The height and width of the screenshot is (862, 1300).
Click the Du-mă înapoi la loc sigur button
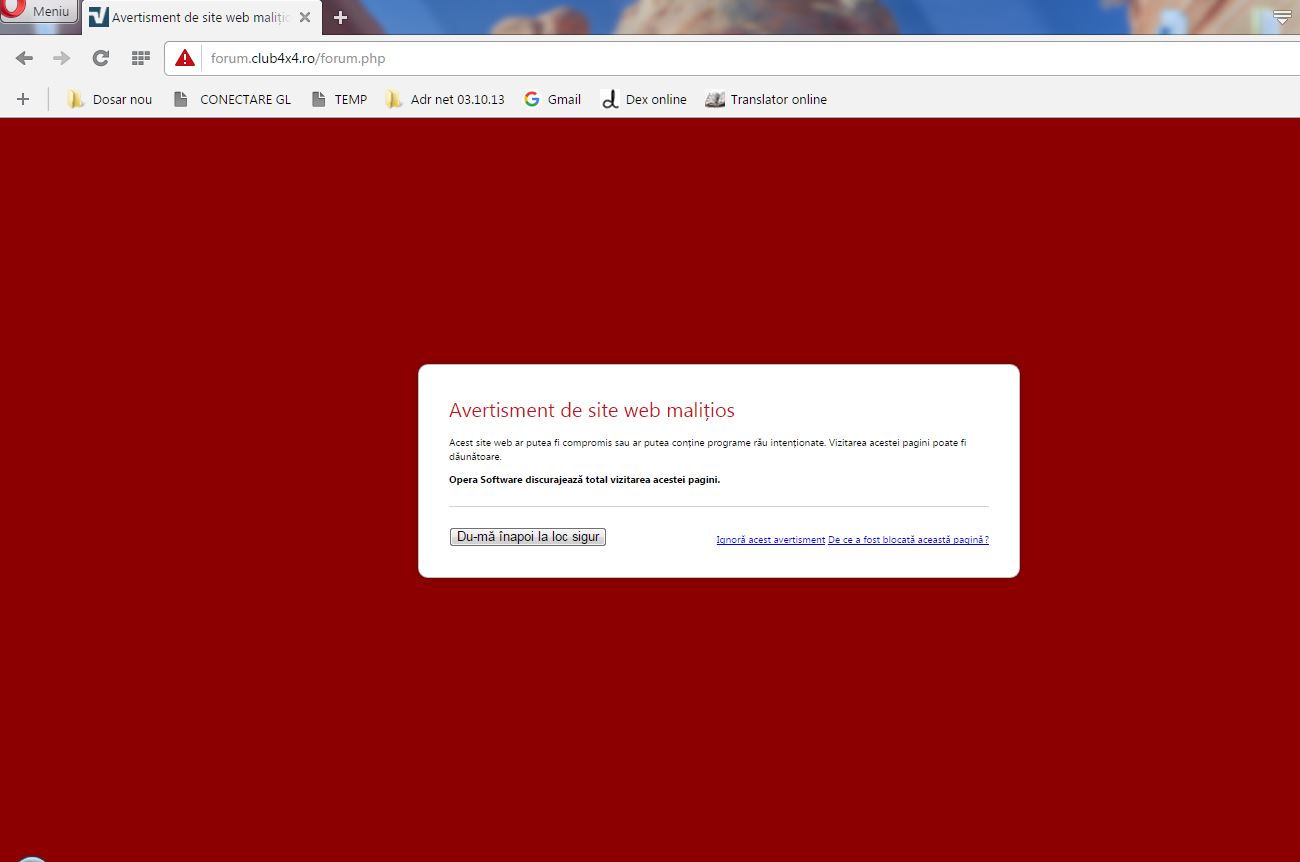[x=528, y=537]
